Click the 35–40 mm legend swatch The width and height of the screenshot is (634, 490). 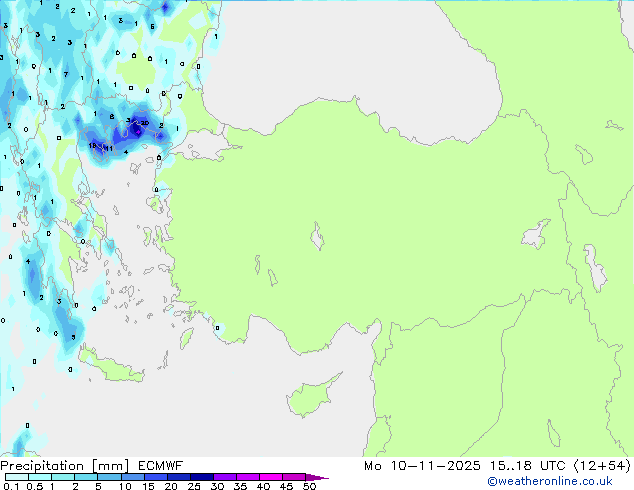click(x=247, y=477)
